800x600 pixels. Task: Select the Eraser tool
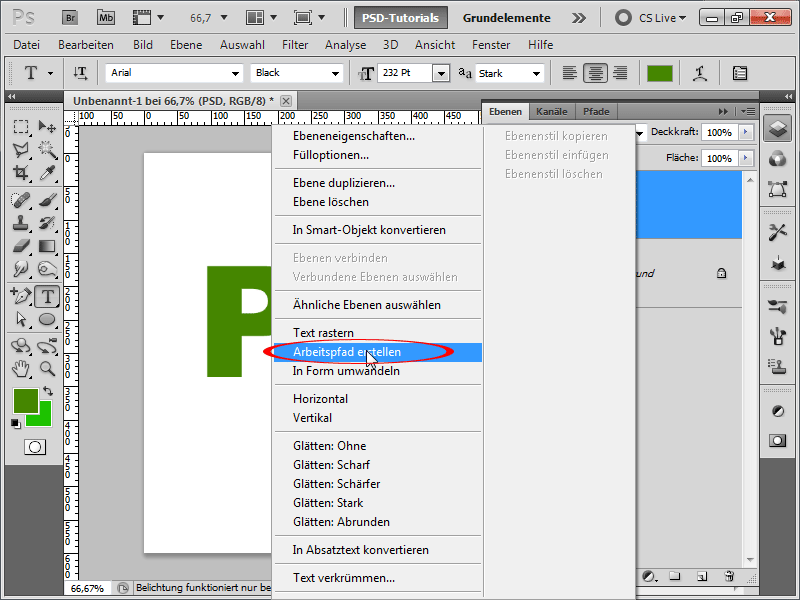coord(21,246)
